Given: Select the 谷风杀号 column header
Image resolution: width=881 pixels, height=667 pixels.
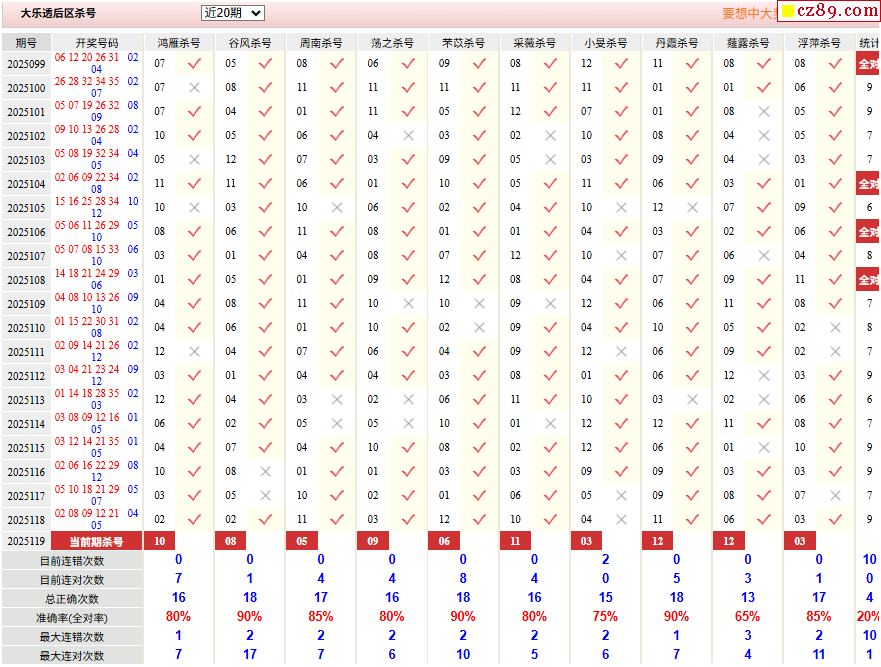Looking at the screenshot, I should (x=250, y=43).
